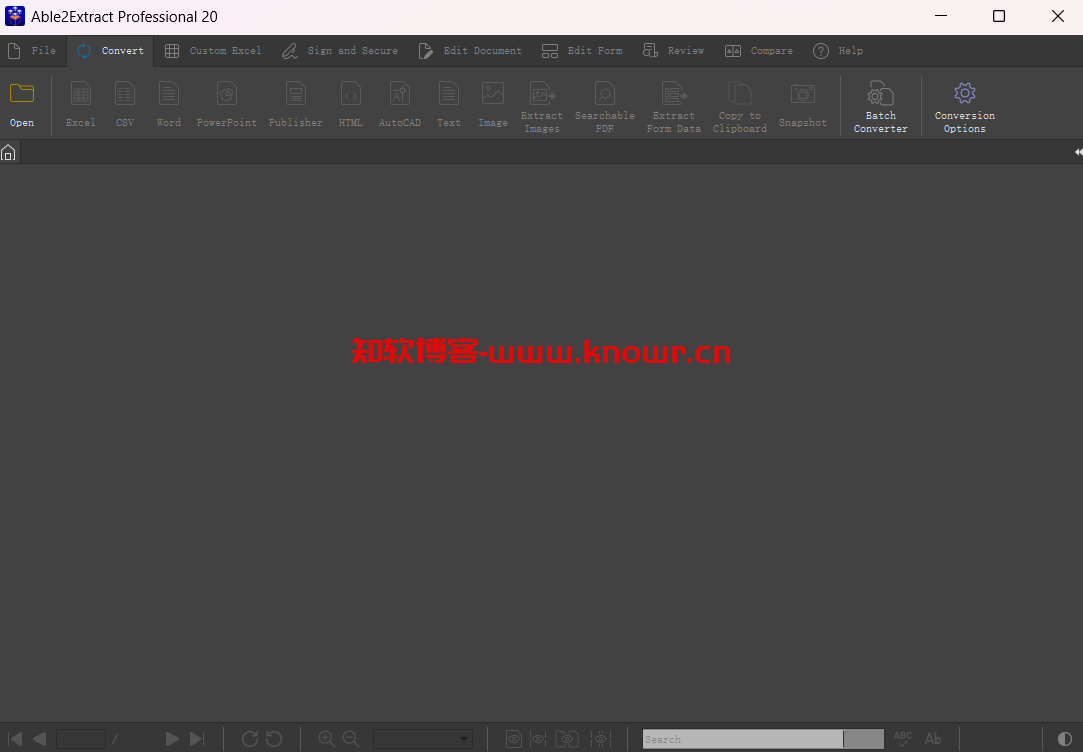Open the Sign and Secure tab

pyautogui.click(x=340, y=51)
